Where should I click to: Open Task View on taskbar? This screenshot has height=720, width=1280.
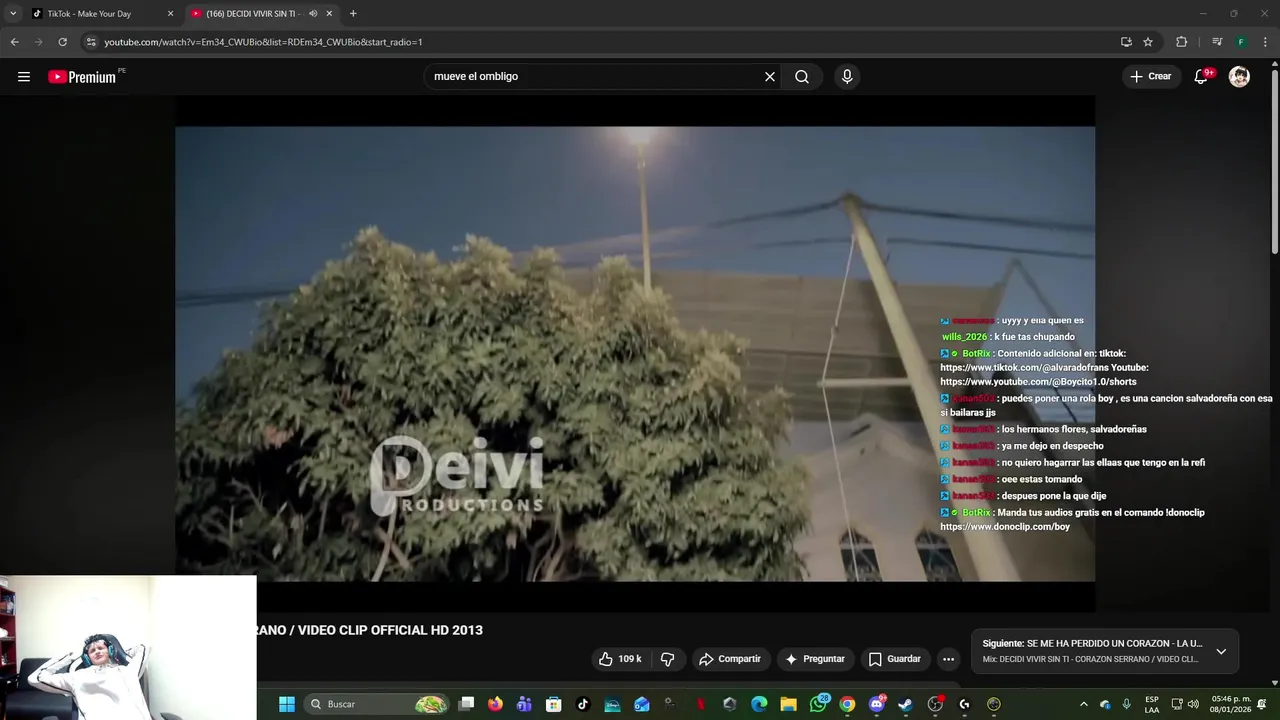[466, 704]
